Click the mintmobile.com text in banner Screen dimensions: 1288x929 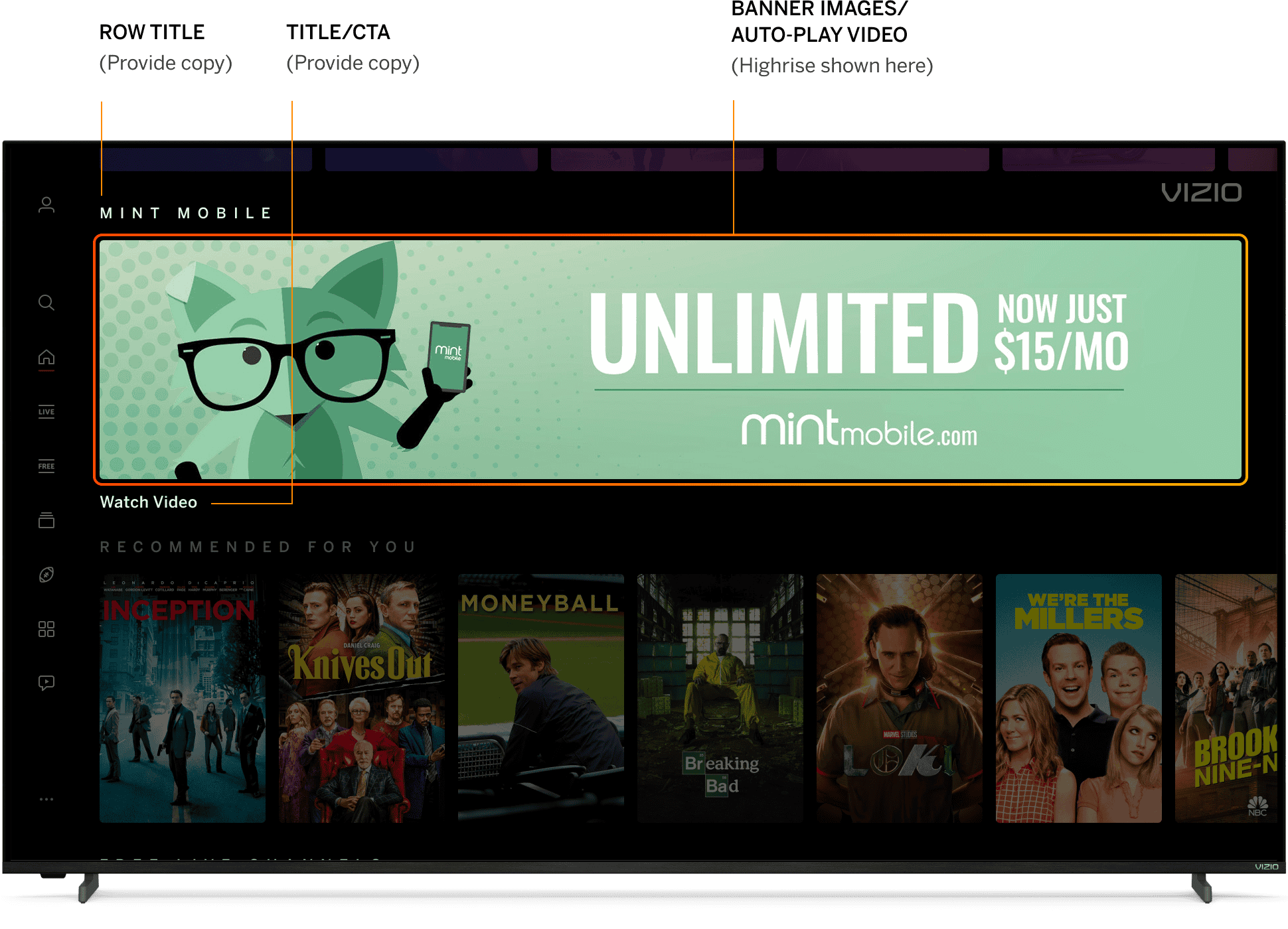[859, 430]
